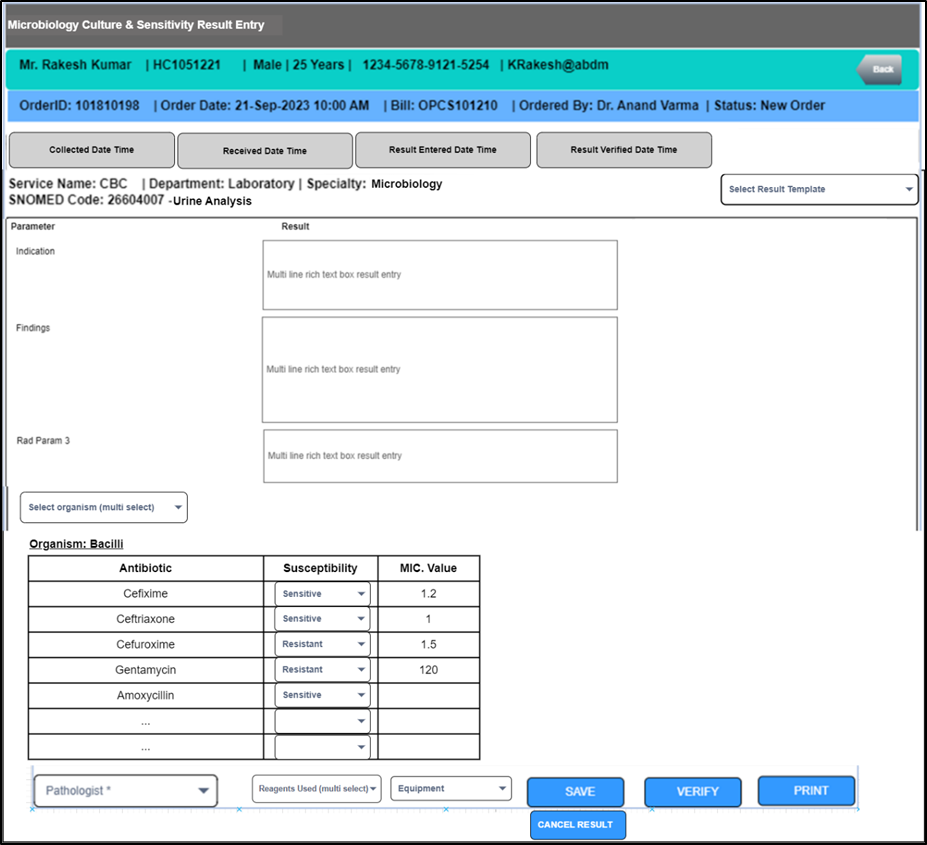Viewport: 927px width, 845px height.
Task: Change Amoxycillin susceptibility dropdown
Action: pyautogui.click(x=322, y=695)
